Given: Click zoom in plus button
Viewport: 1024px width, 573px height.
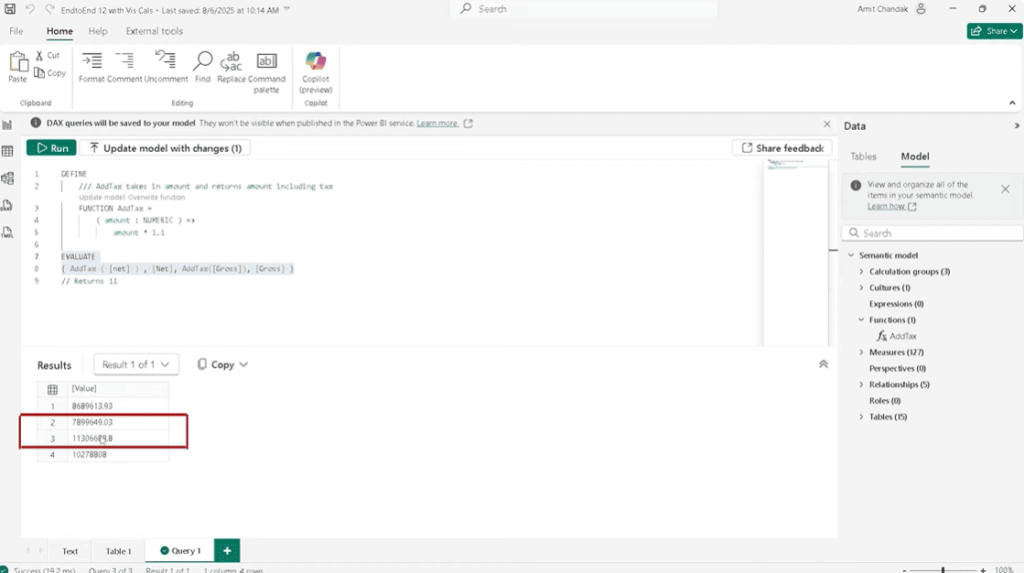Looking at the screenshot, I should [983, 570].
